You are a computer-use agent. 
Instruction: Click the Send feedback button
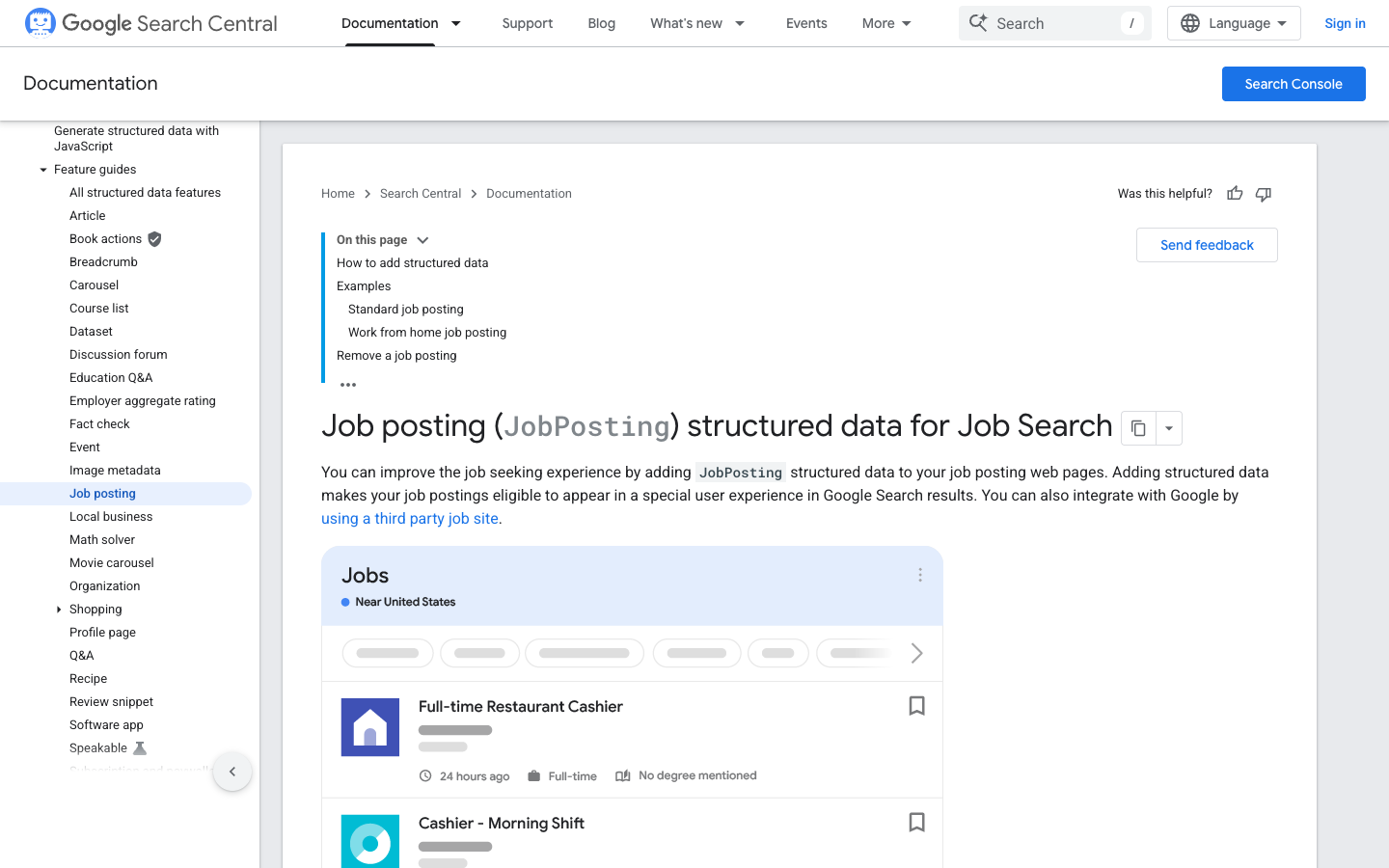point(1207,245)
